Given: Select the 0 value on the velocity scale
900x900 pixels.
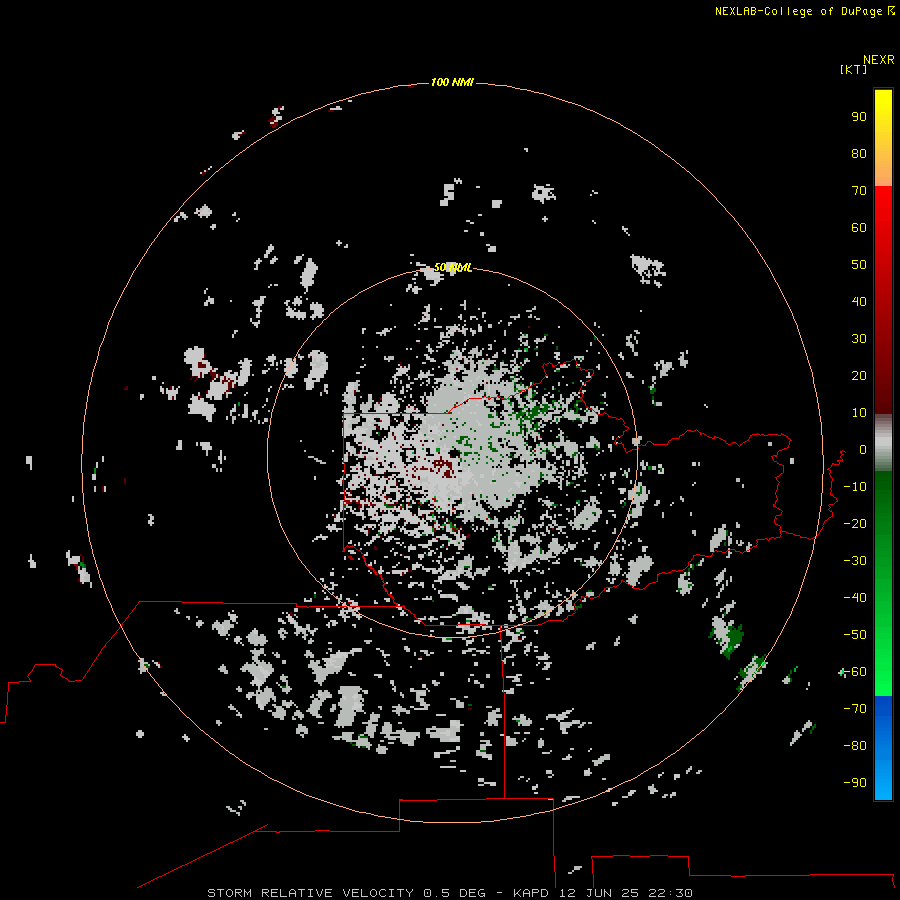Looking at the screenshot, I should 863,449.
